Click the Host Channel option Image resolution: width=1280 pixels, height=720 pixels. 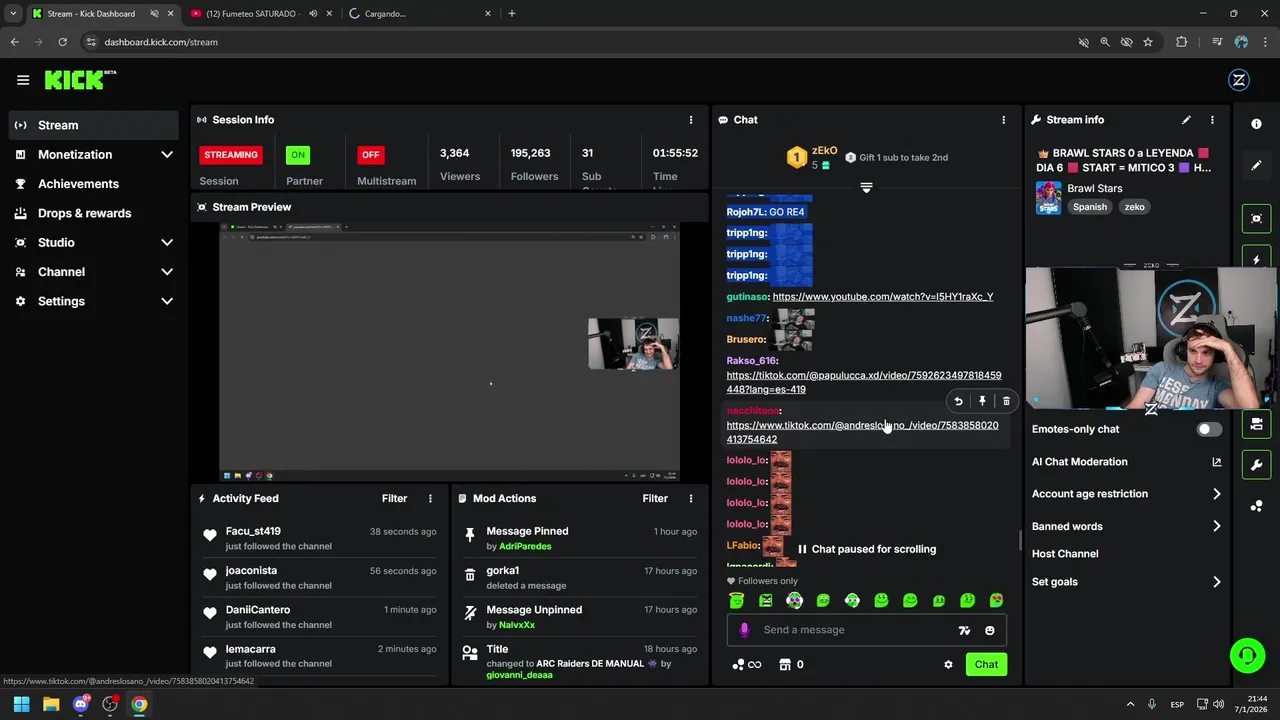click(1065, 554)
